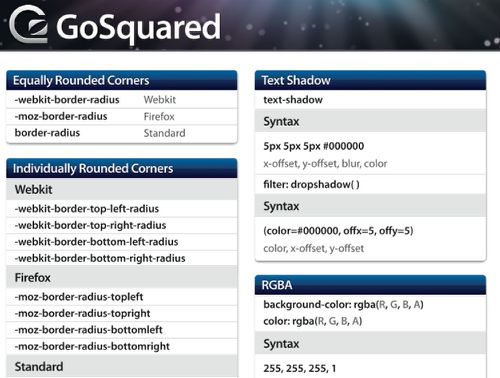
Task: Click the (color=#000000, offx=5, offy=5) example
Action: tap(338, 231)
